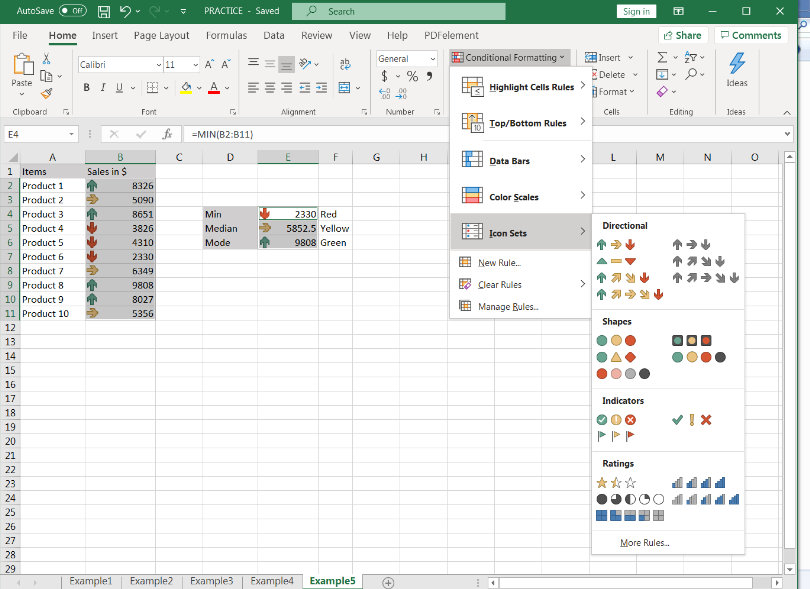Viewport: 810px width, 589px height.
Task: Open the General number format dropdown
Action: click(432, 59)
